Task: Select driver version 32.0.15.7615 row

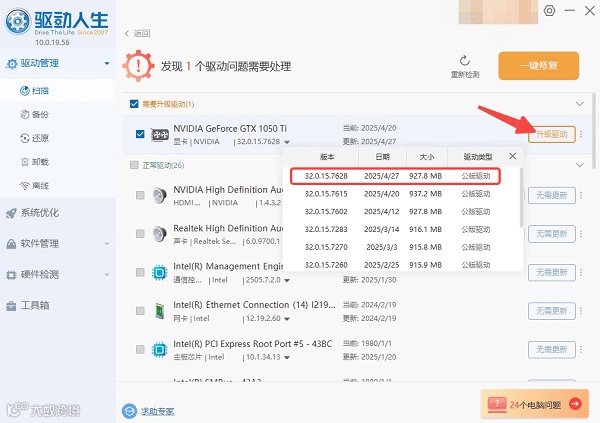Action: click(401, 194)
